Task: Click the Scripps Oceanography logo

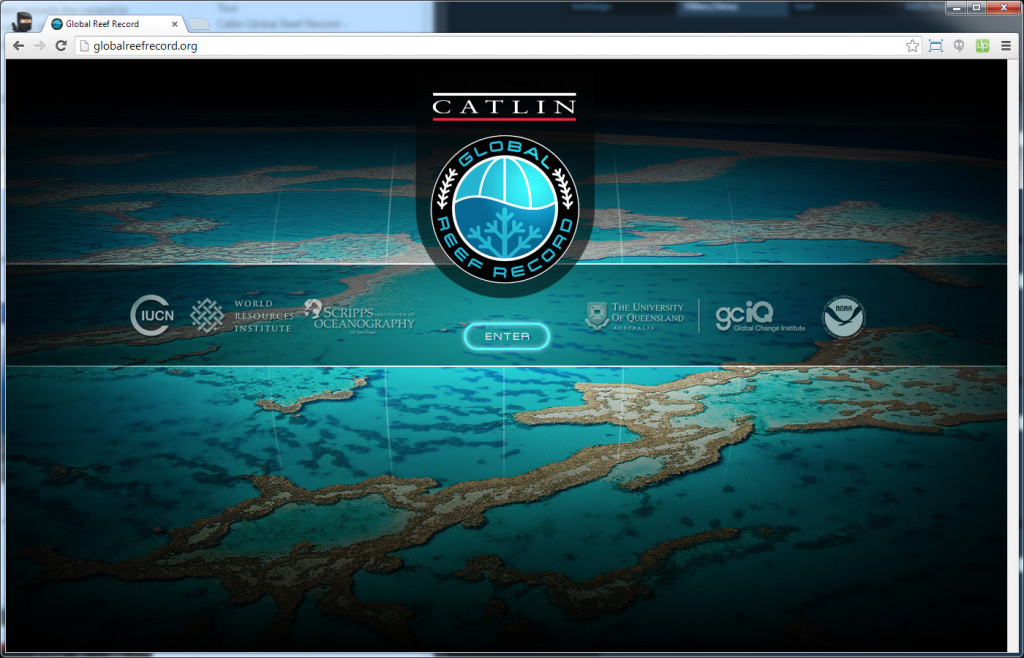Action: click(359, 317)
